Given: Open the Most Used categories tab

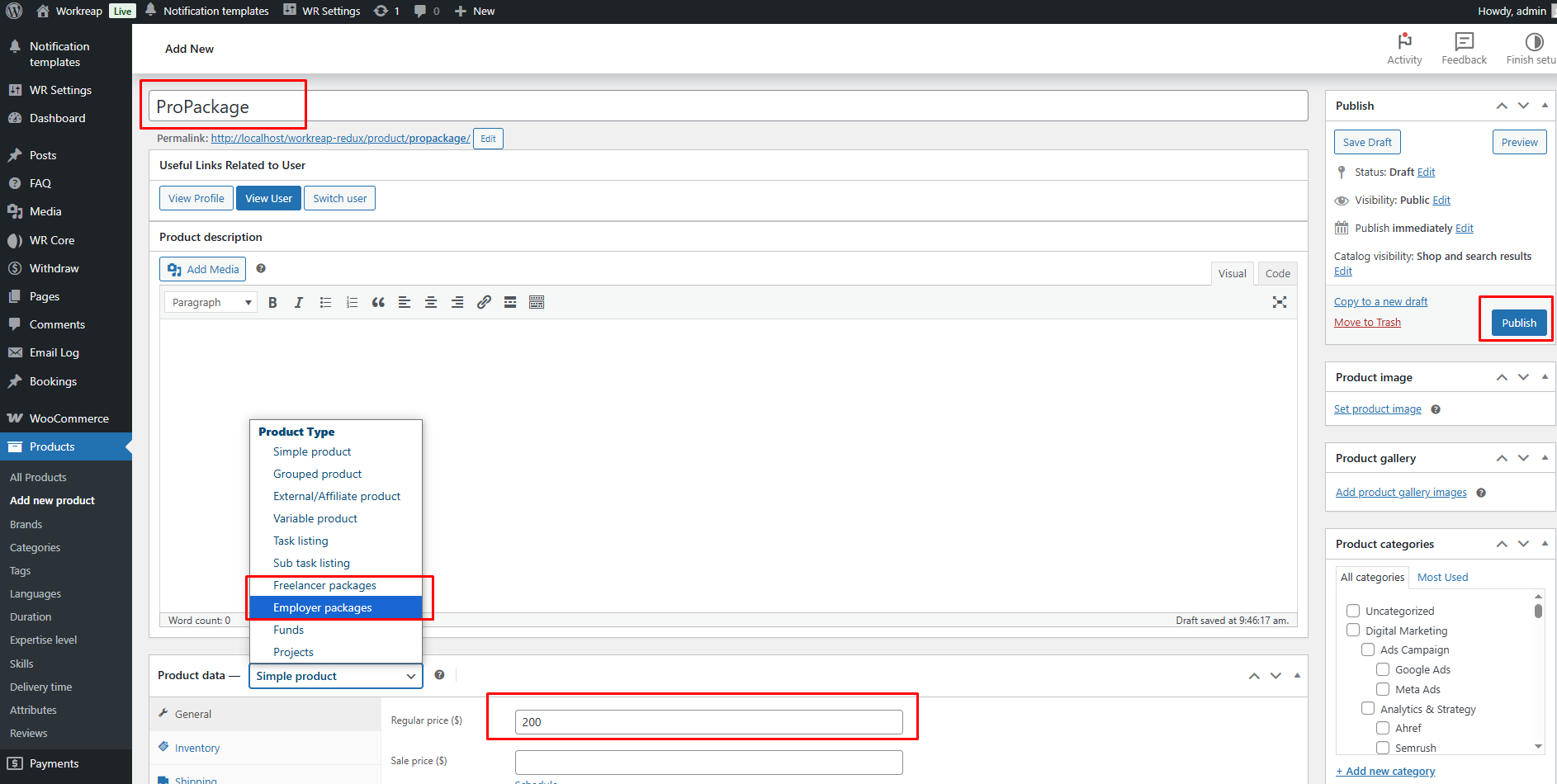Looking at the screenshot, I should [1442, 577].
